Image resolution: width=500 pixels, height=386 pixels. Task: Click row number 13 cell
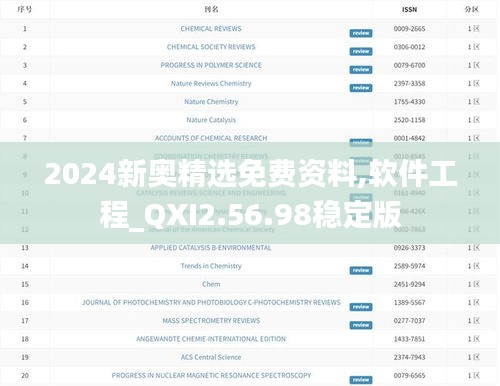[x=25, y=248]
